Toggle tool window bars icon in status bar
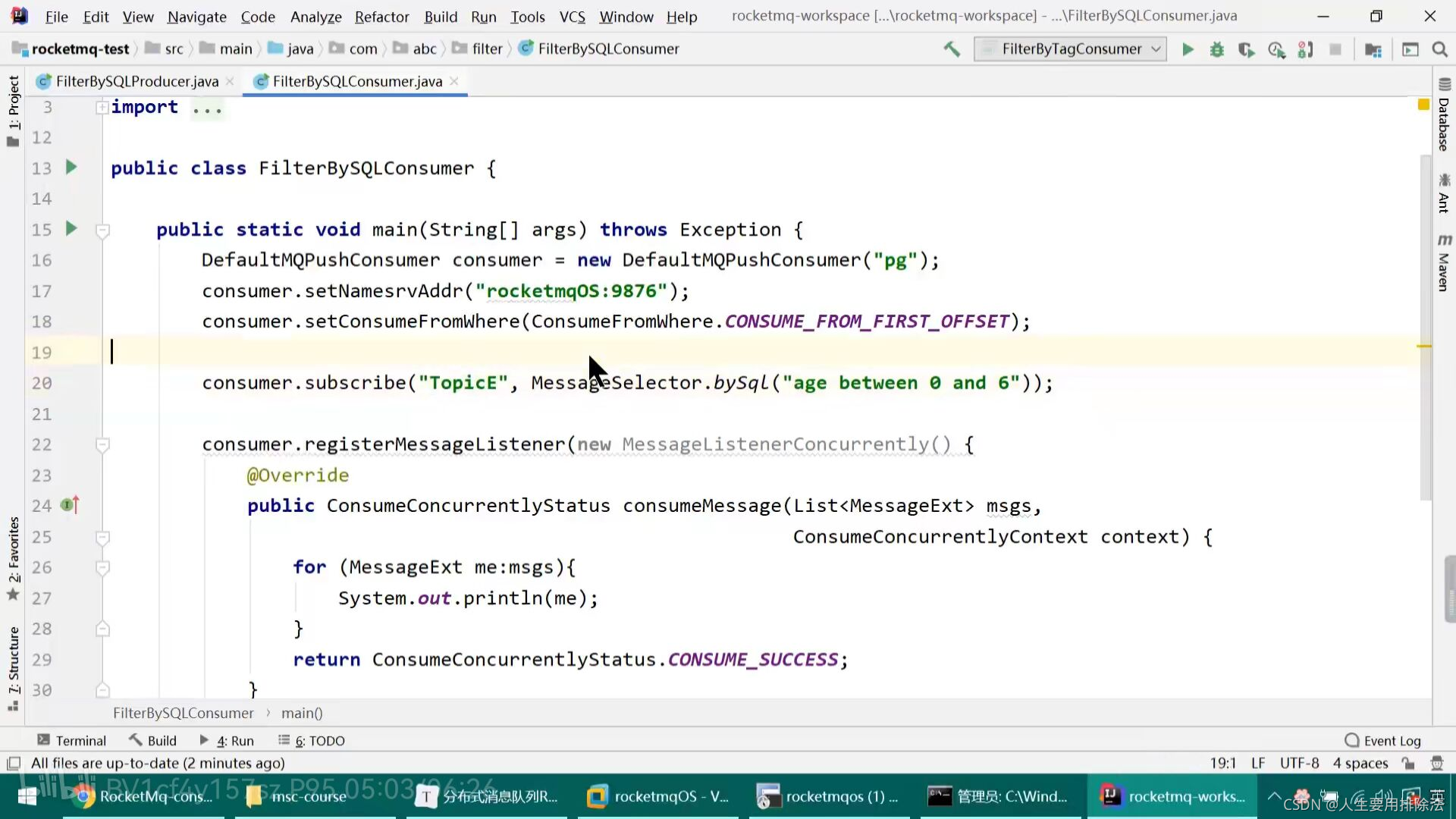 (x=13, y=763)
